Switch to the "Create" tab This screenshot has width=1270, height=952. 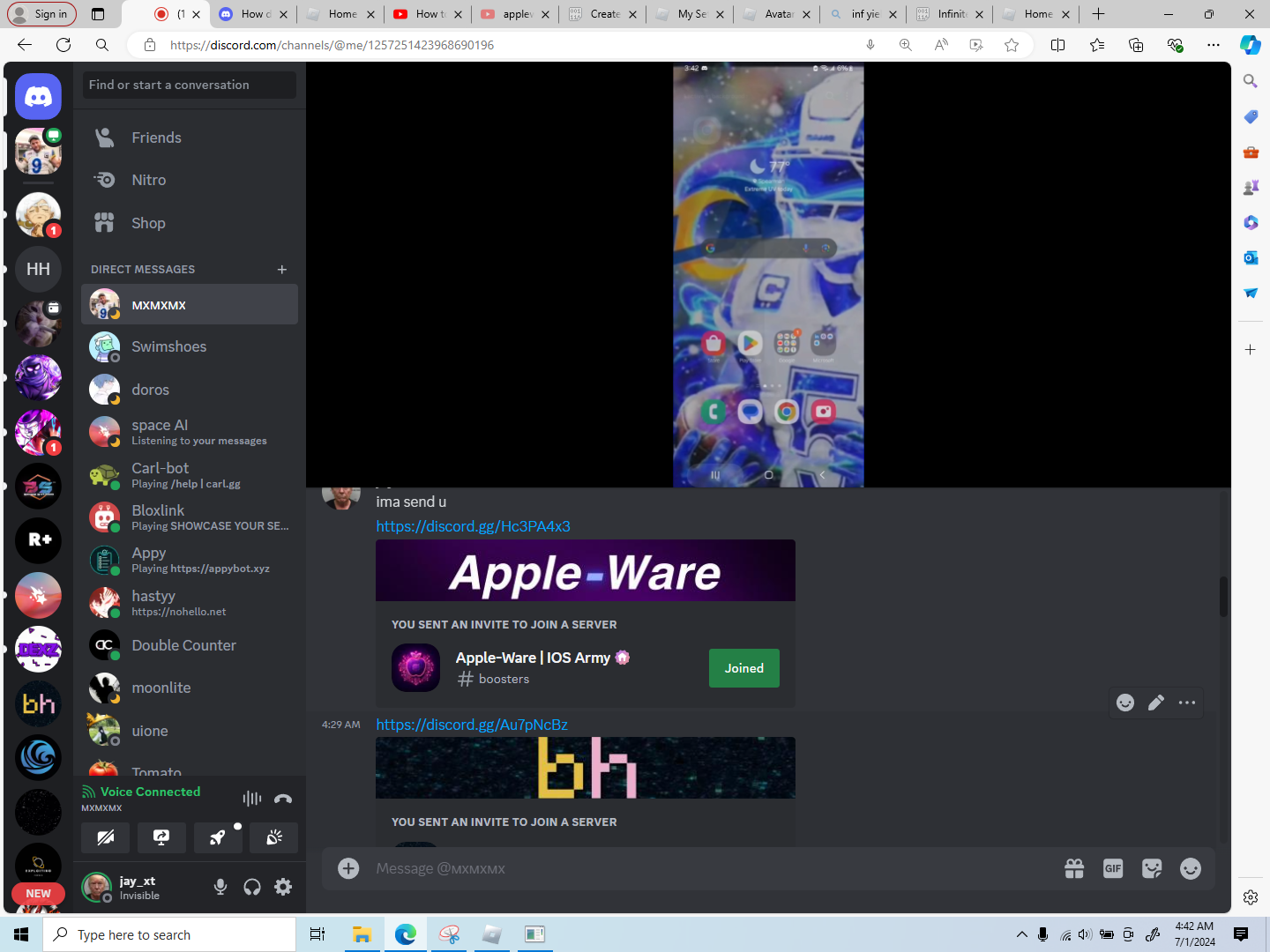[x=602, y=14]
